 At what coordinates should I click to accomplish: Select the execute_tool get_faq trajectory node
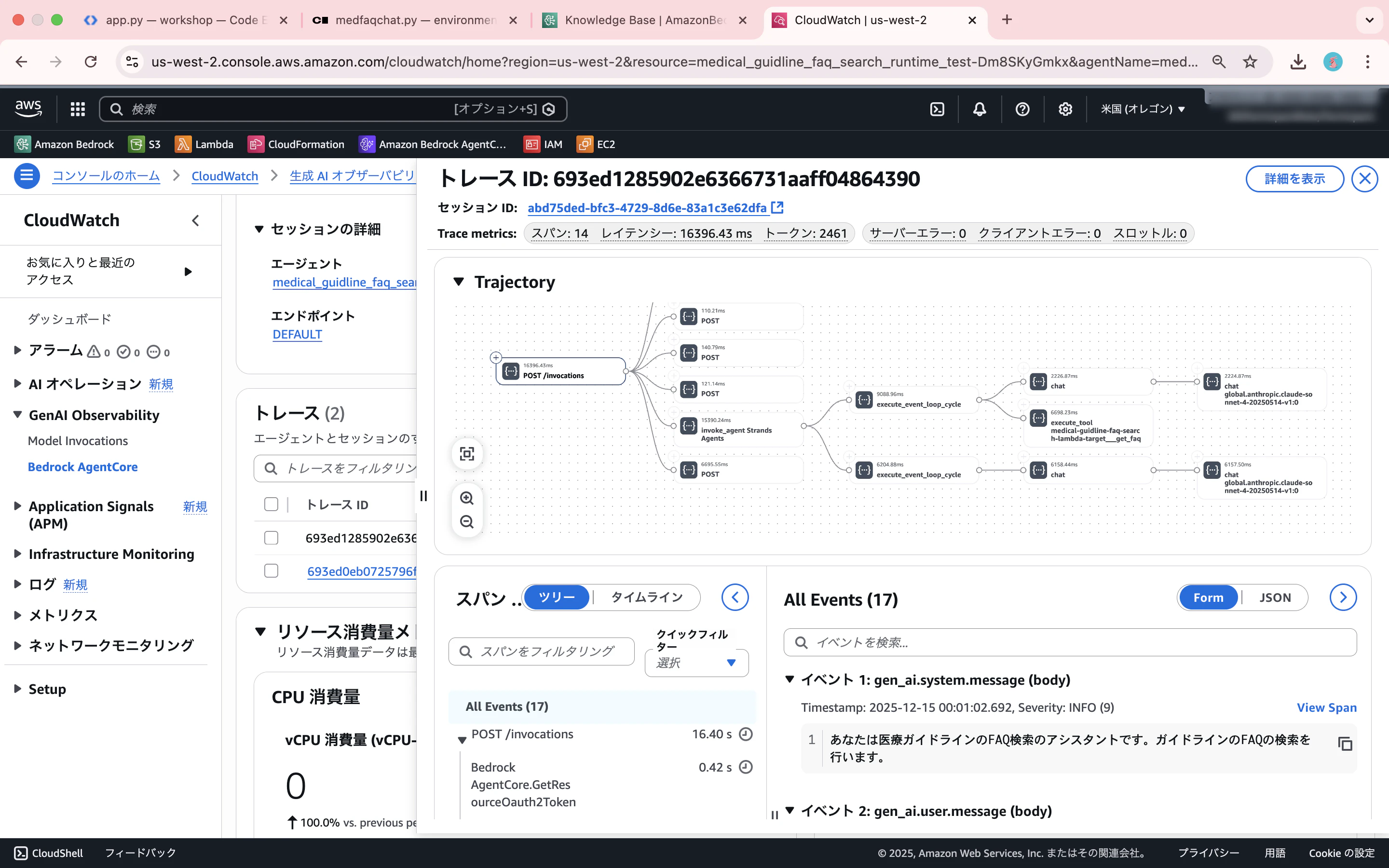pos(1088,426)
